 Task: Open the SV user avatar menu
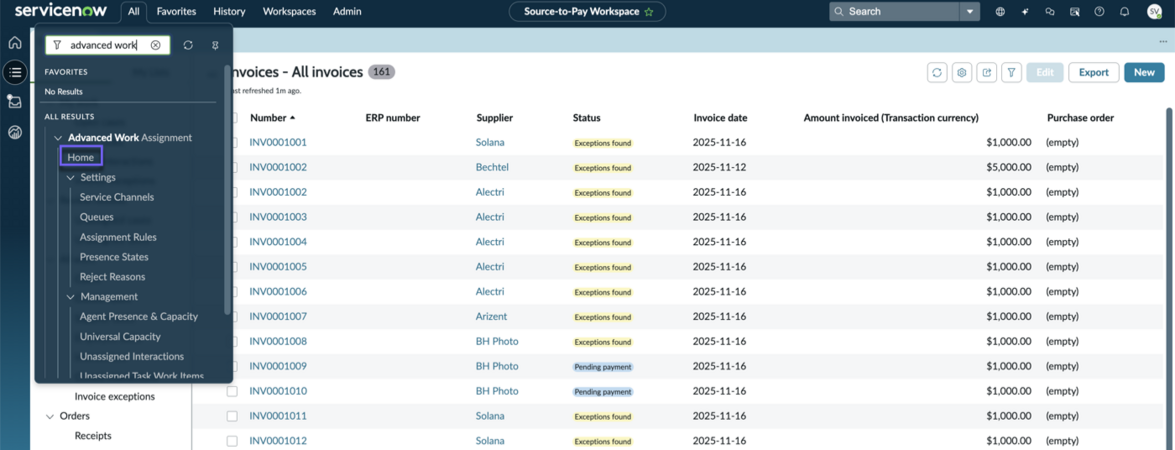coord(1154,11)
